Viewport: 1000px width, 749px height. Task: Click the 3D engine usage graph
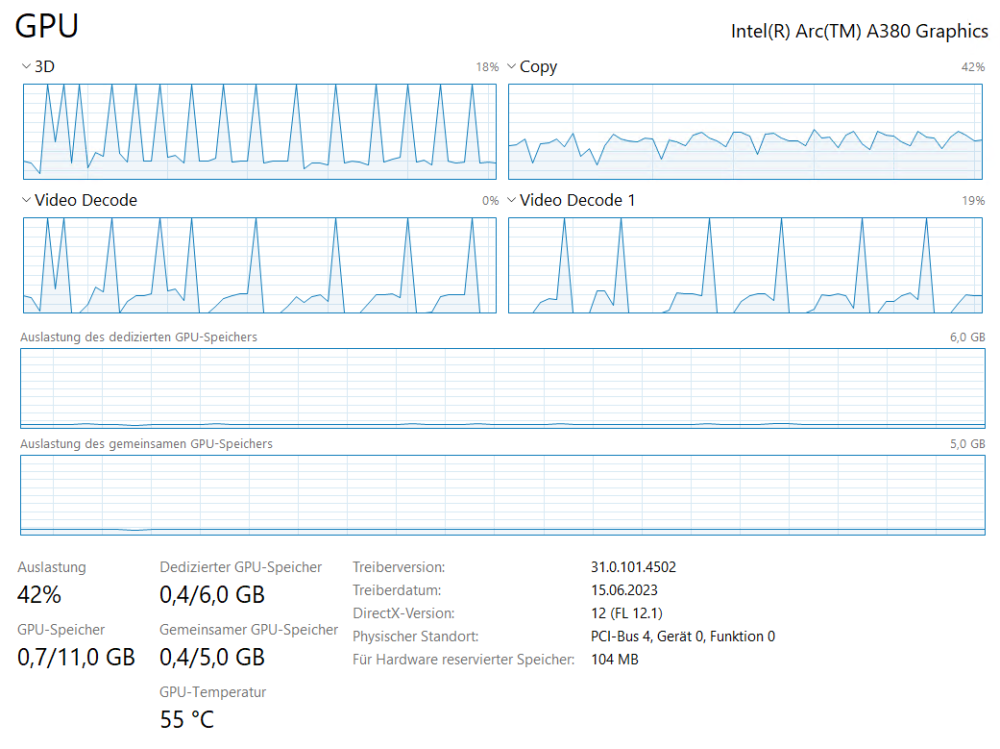[x=260, y=131]
